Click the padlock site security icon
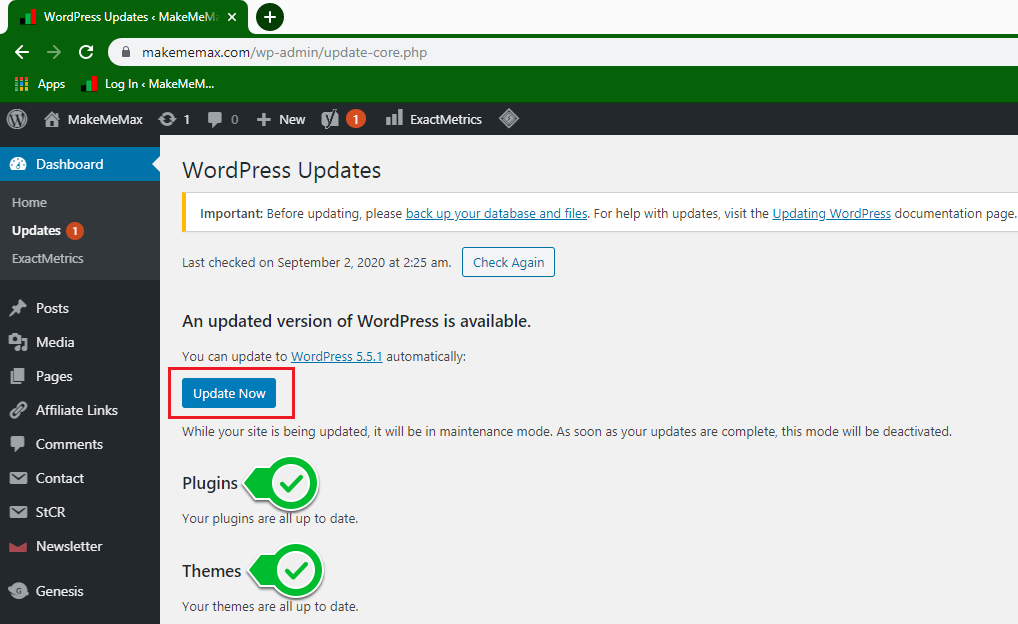The image size is (1018, 624). (127, 52)
